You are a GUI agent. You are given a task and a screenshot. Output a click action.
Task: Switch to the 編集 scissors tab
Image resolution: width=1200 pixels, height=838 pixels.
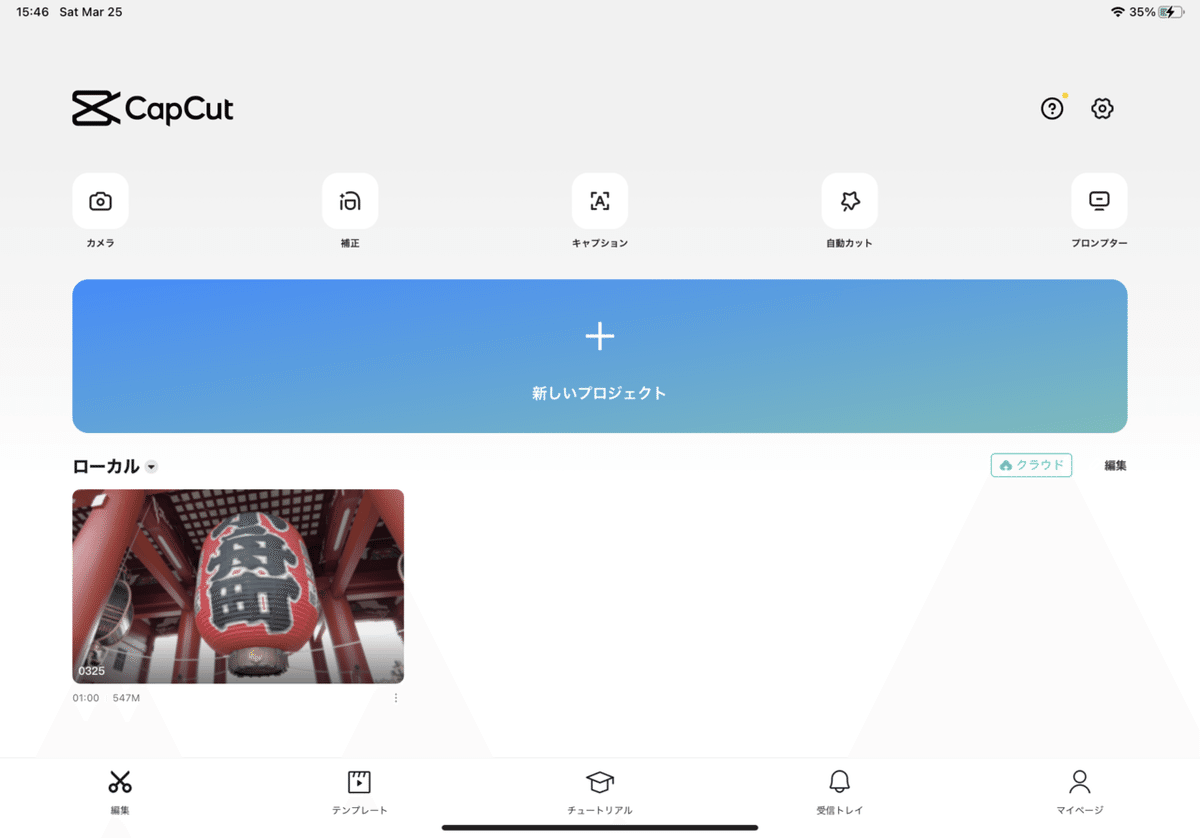click(x=120, y=792)
